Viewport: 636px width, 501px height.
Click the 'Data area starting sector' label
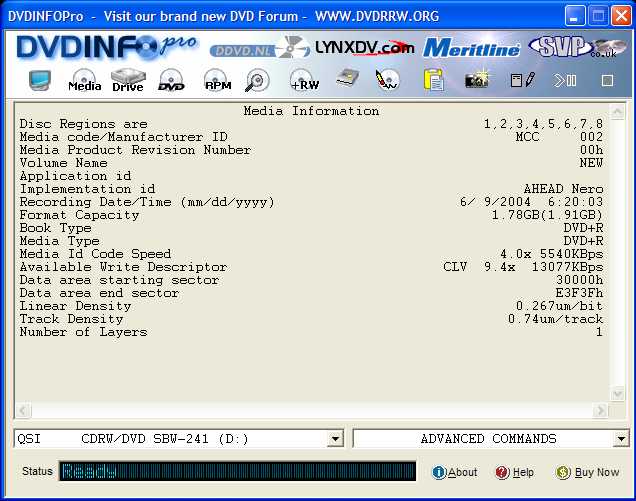(119, 280)
